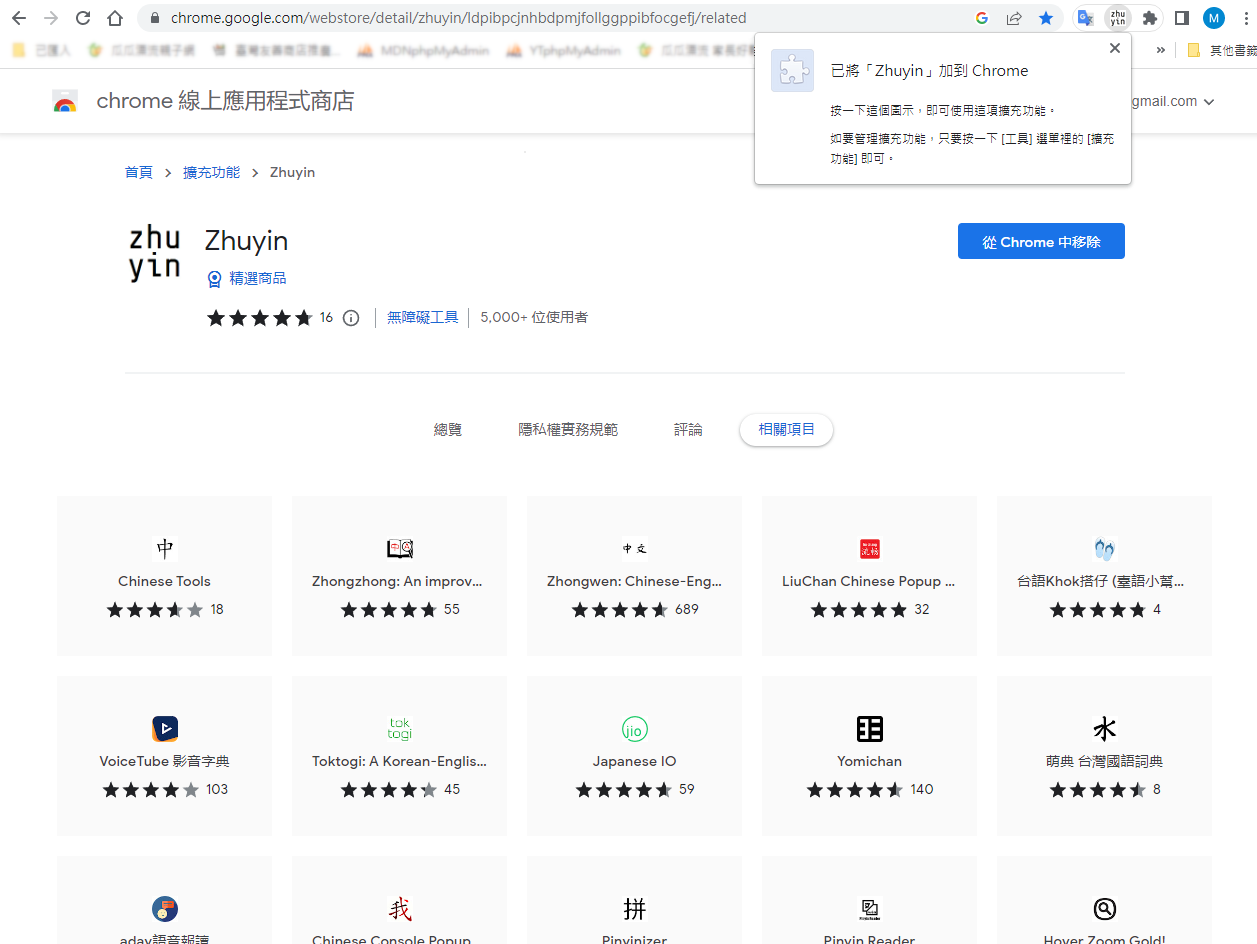Toggle the browser side panel
This screenshot has height=944, width=1257.
(1181, 18)
